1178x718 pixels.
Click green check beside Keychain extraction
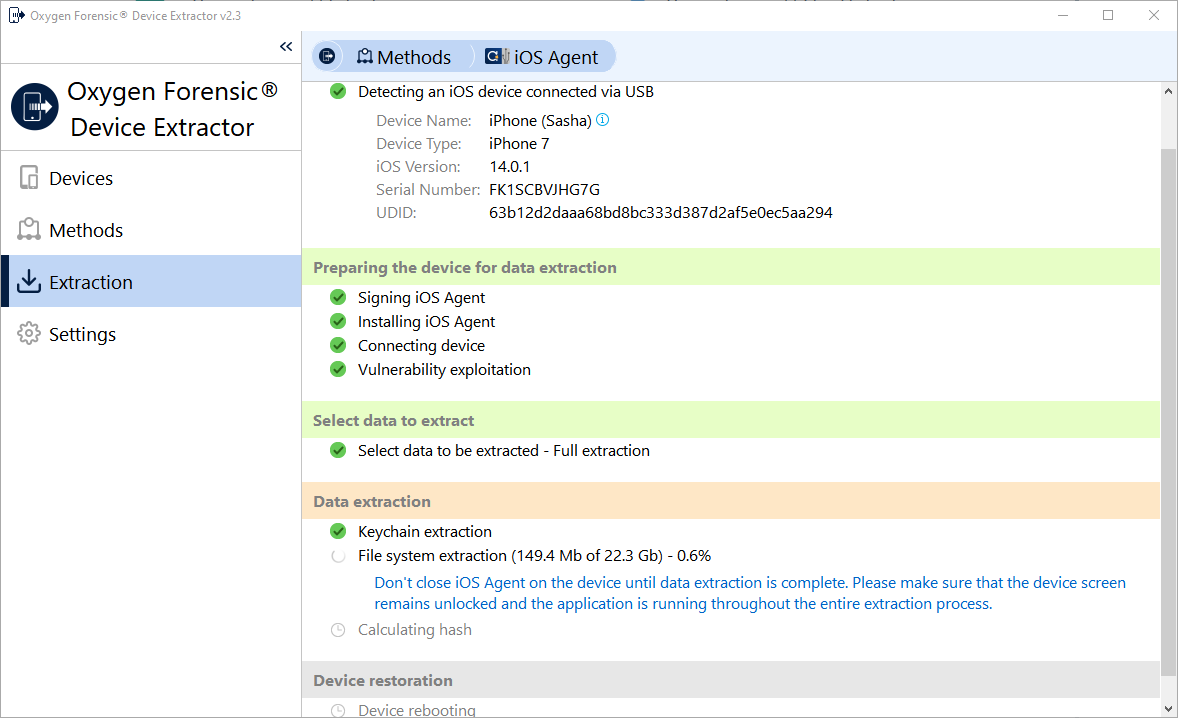[x=338, y=532]
